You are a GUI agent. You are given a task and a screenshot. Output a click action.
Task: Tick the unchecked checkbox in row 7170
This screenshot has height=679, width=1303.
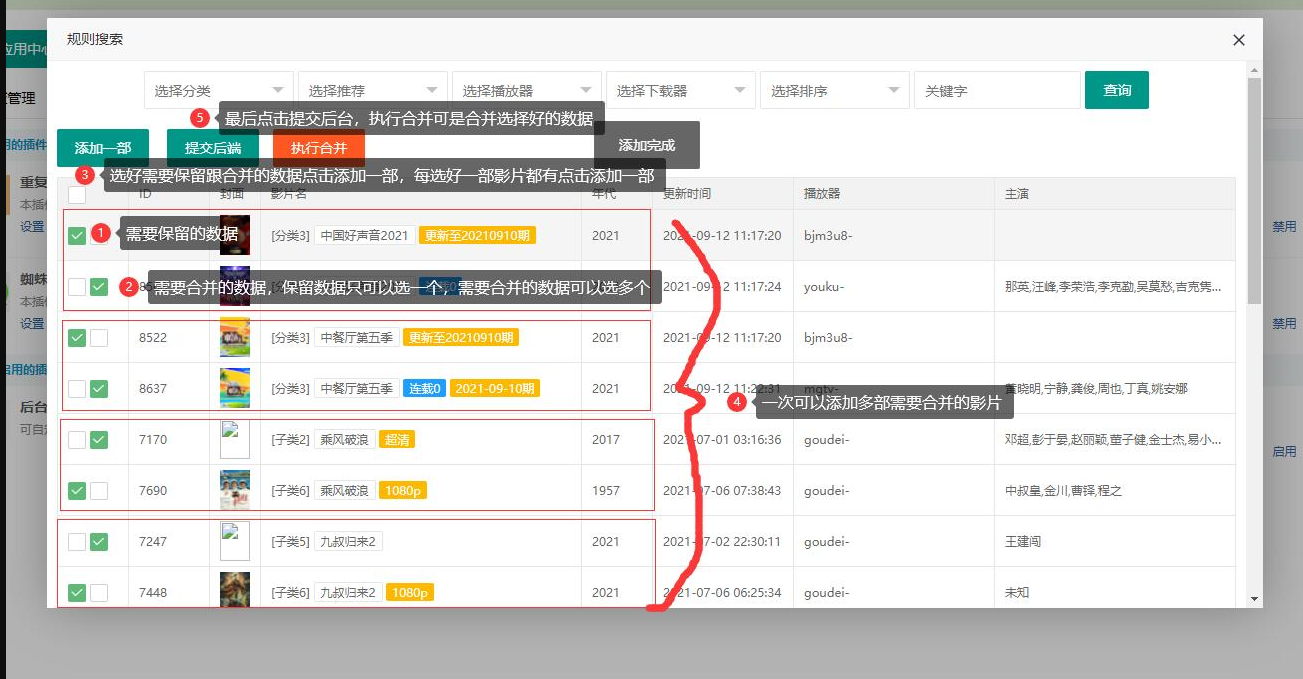(77, 439)
